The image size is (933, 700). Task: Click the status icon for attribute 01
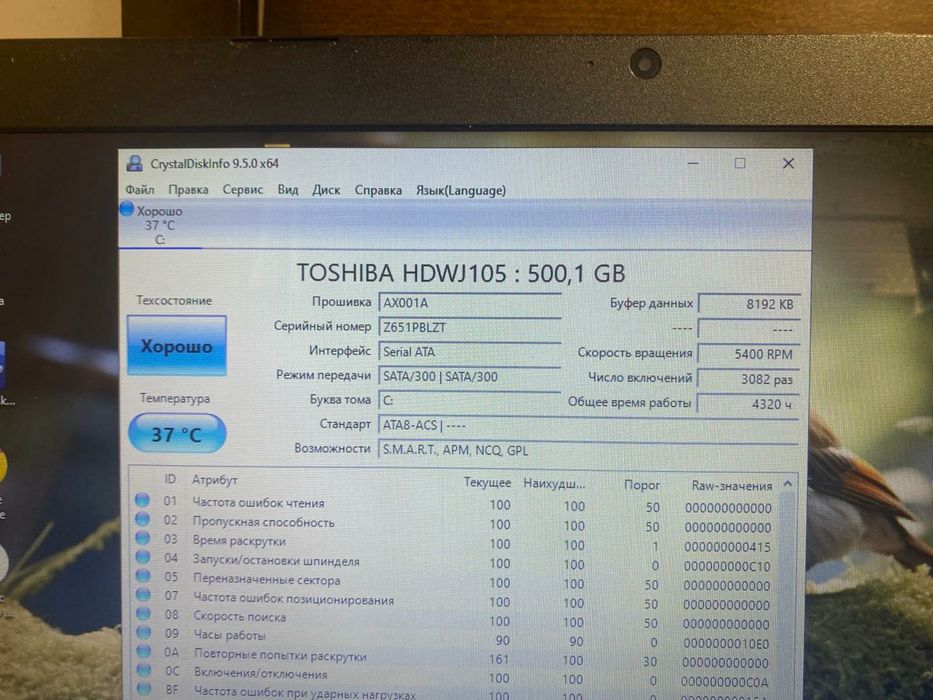click(x=142, y=500)
